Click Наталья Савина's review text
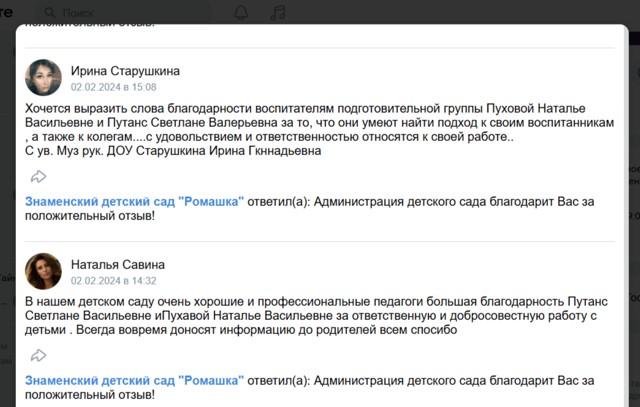Image resolution: width=640 pixels, height=407 pixels. pos(300,315)
